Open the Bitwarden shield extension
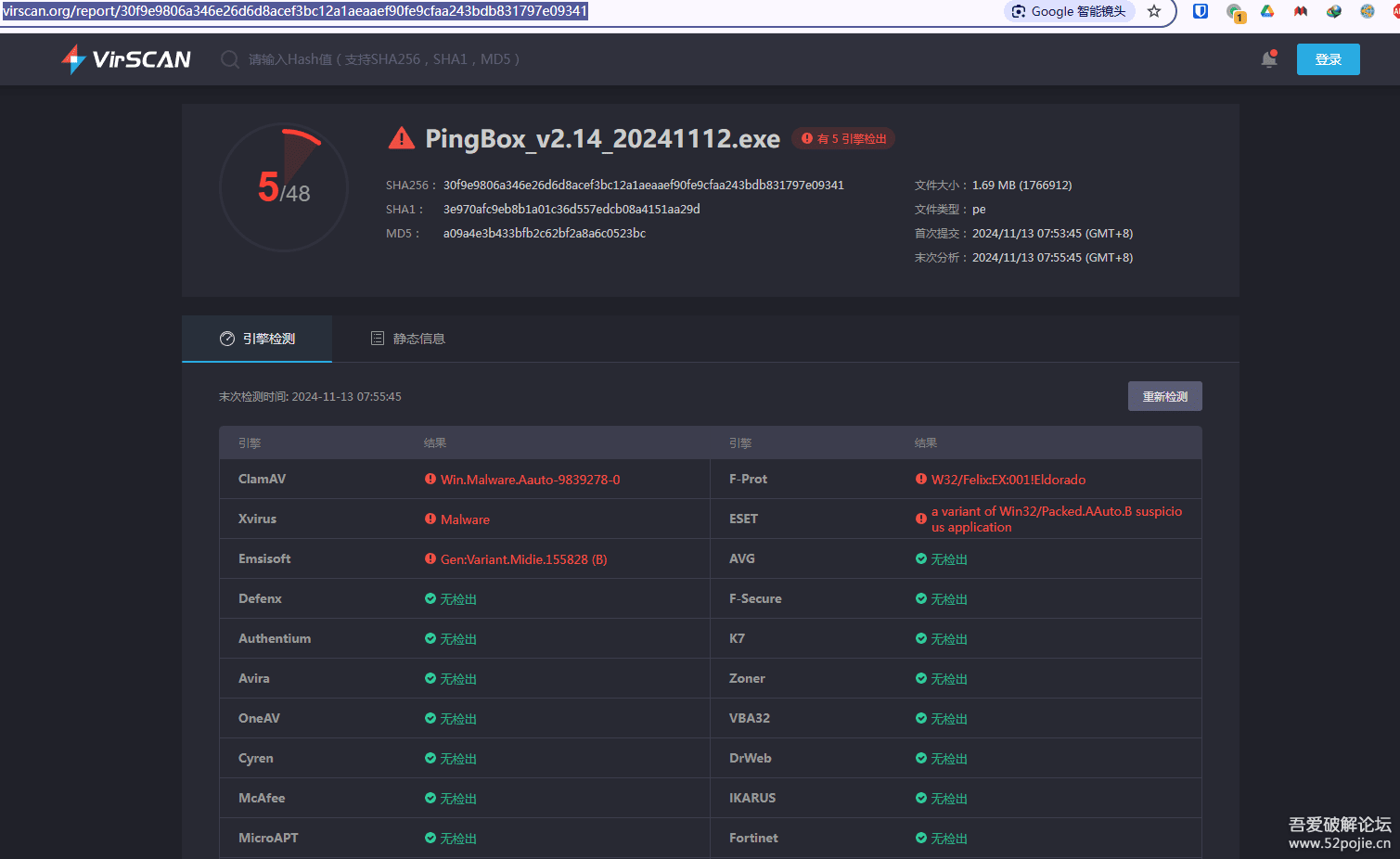The width and height of the screenshot is (1400, 859). (x=1201, y=11)
